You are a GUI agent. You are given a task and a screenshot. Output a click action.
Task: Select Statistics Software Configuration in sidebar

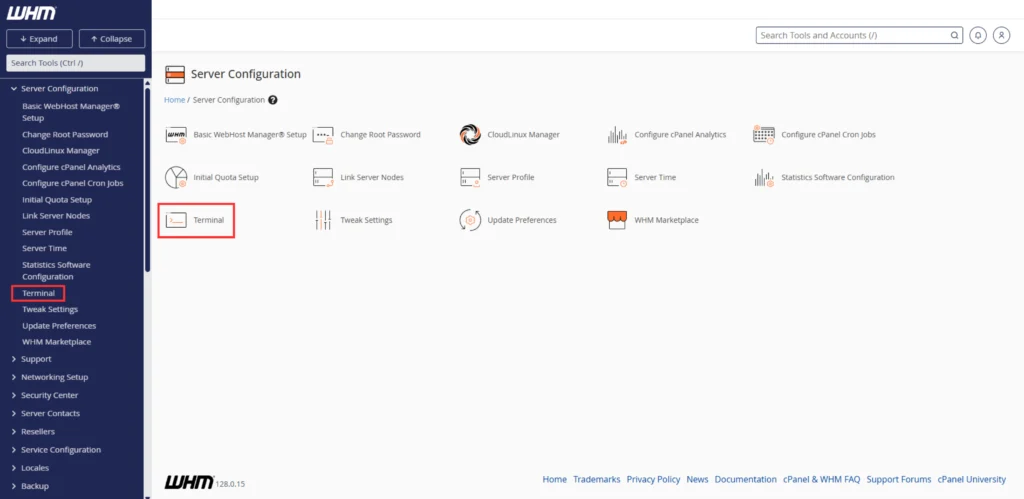[56, 270]
